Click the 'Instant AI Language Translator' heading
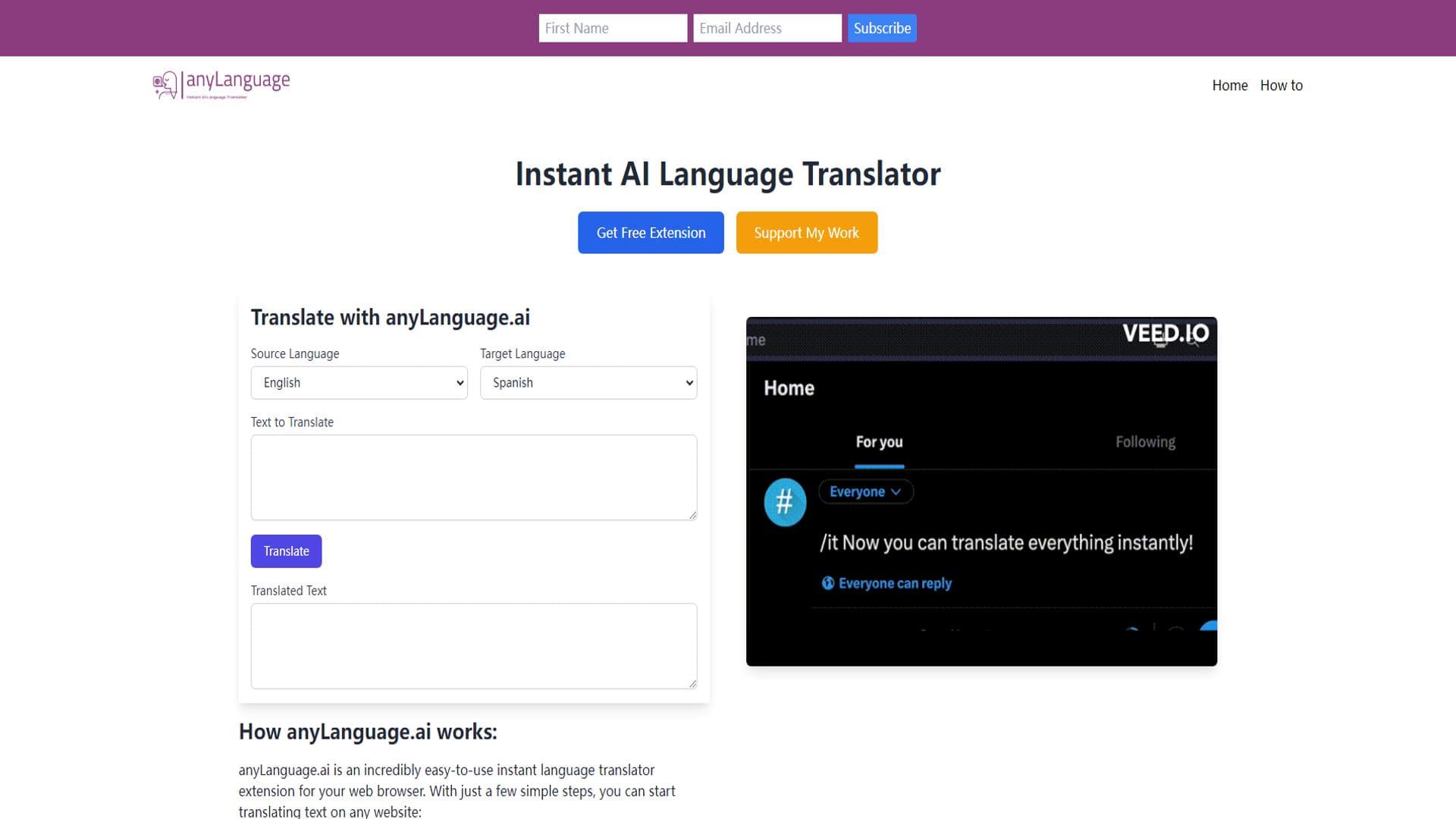Viewport: 1456px width, 819px height. click(728, 174)
